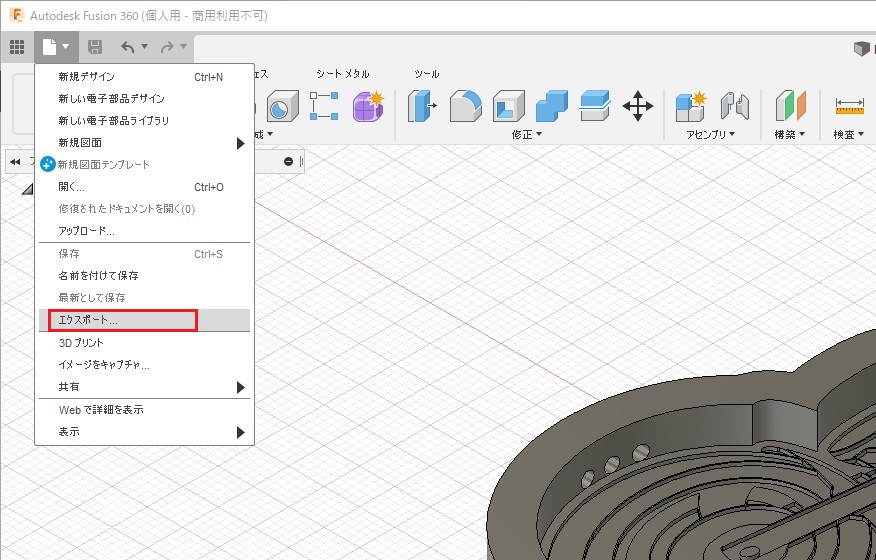
Task: Click the File menu icon
Action: tap(50, 47)
